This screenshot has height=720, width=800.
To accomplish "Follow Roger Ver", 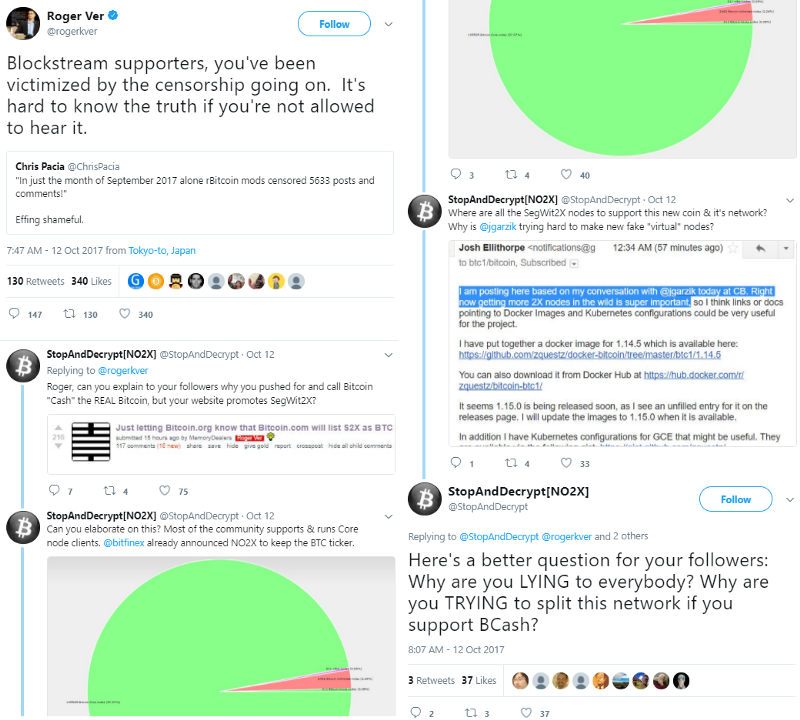I will [334, 24].
